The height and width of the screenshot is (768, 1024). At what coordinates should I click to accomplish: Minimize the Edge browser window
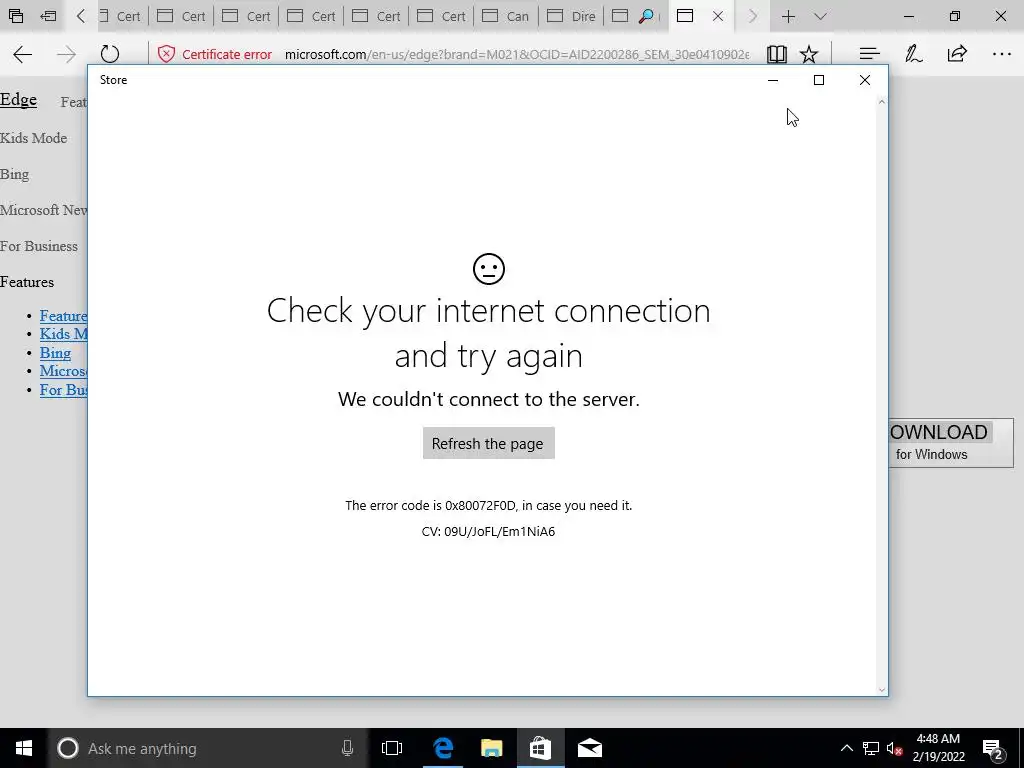909,16
